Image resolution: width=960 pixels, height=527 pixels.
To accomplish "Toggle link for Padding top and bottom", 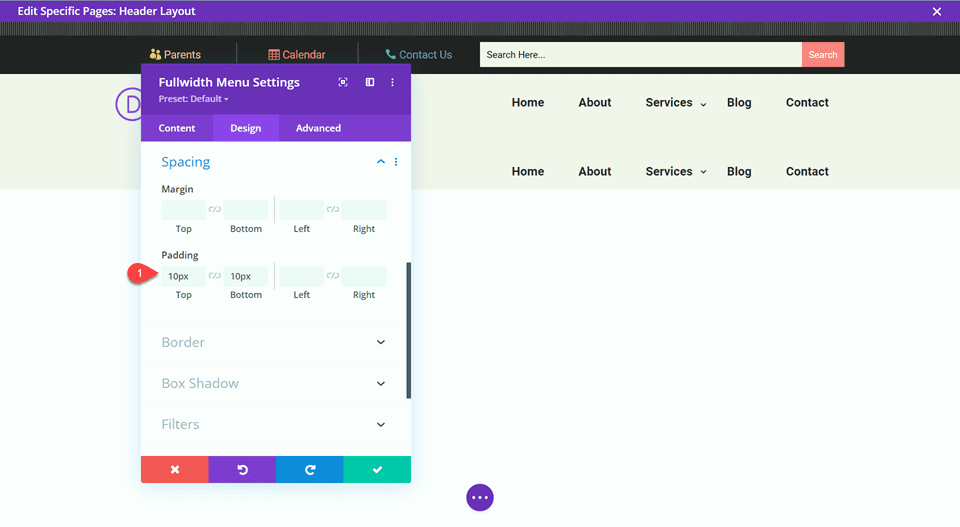I will [x=214, y=275].
